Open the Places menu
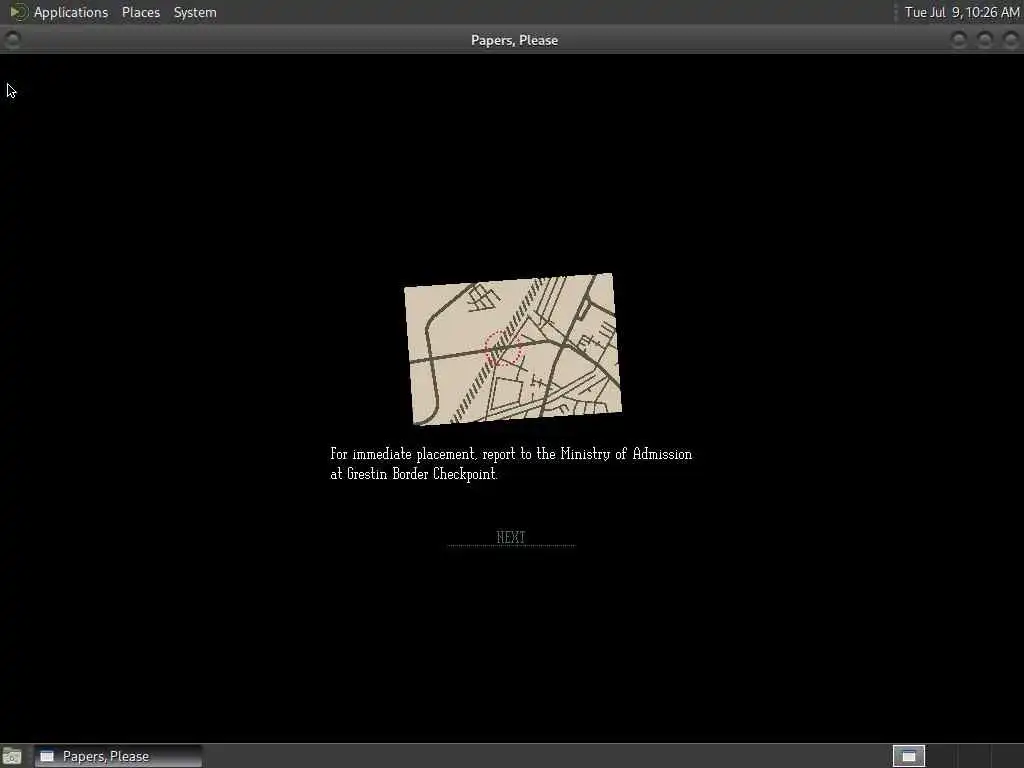 tap(141, 12)
